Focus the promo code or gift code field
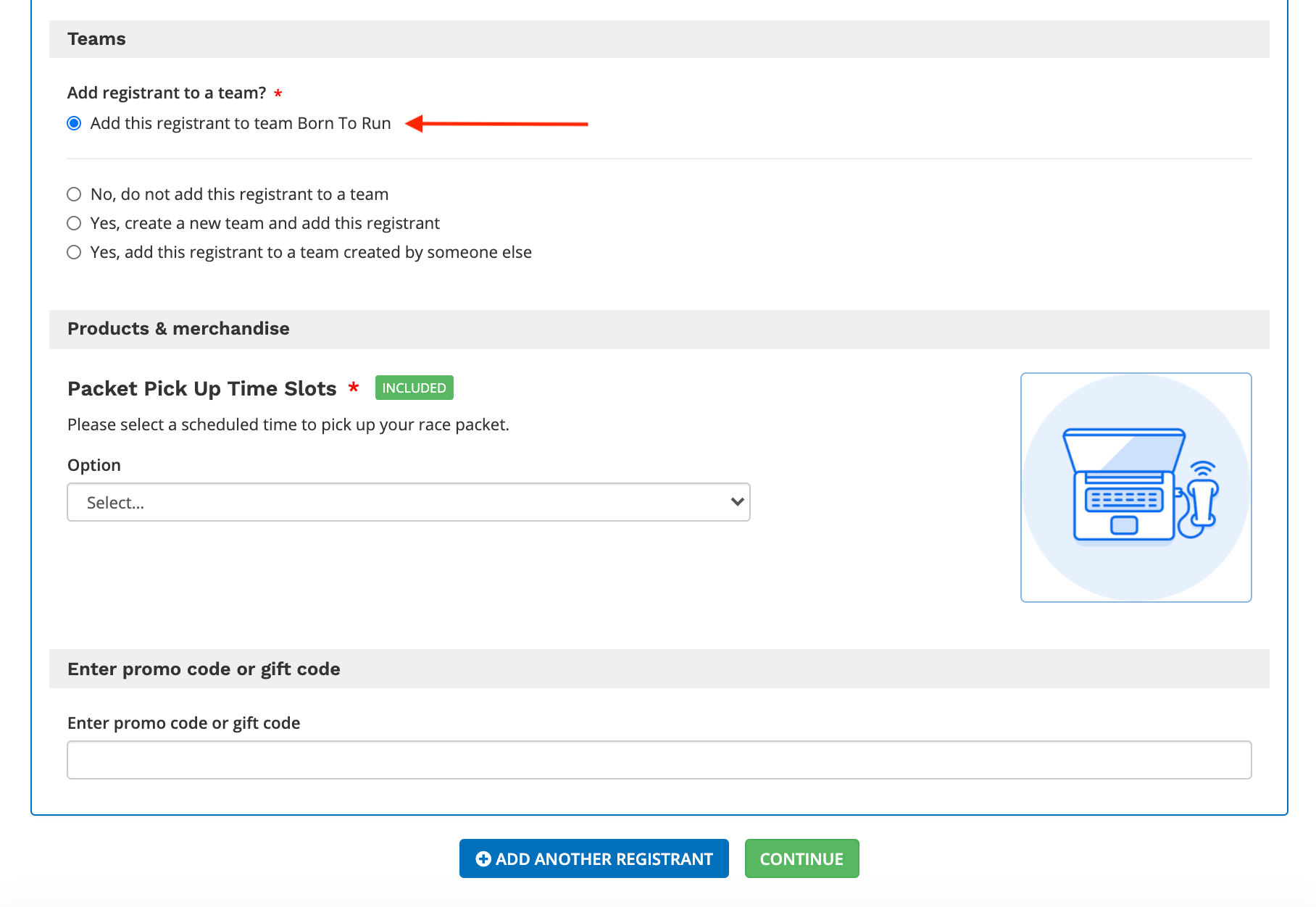This screenshot has width=1316, height=907. (x=659, y=760)
